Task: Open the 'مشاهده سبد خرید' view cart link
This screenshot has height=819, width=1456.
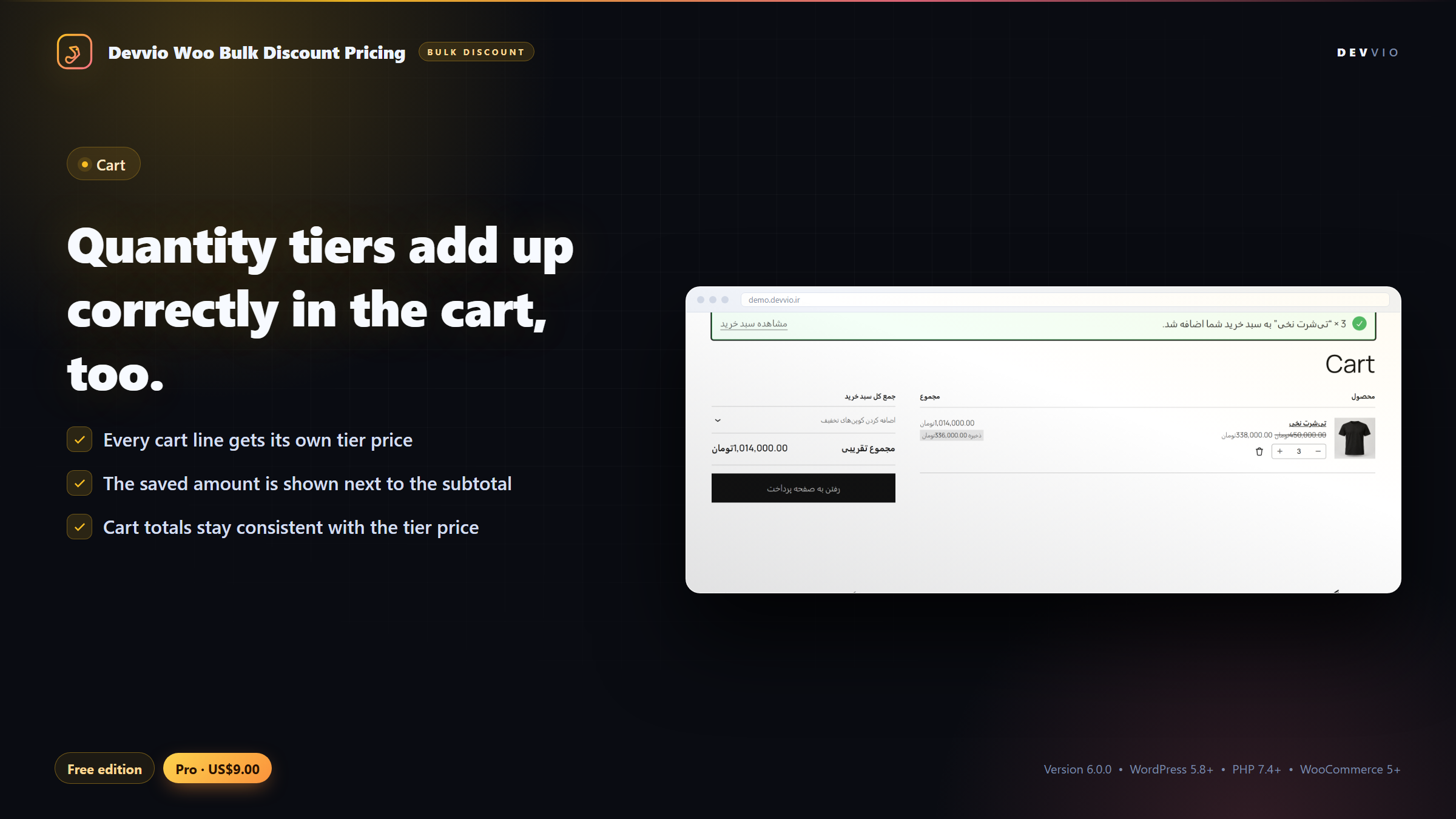Action: (753, 324)
